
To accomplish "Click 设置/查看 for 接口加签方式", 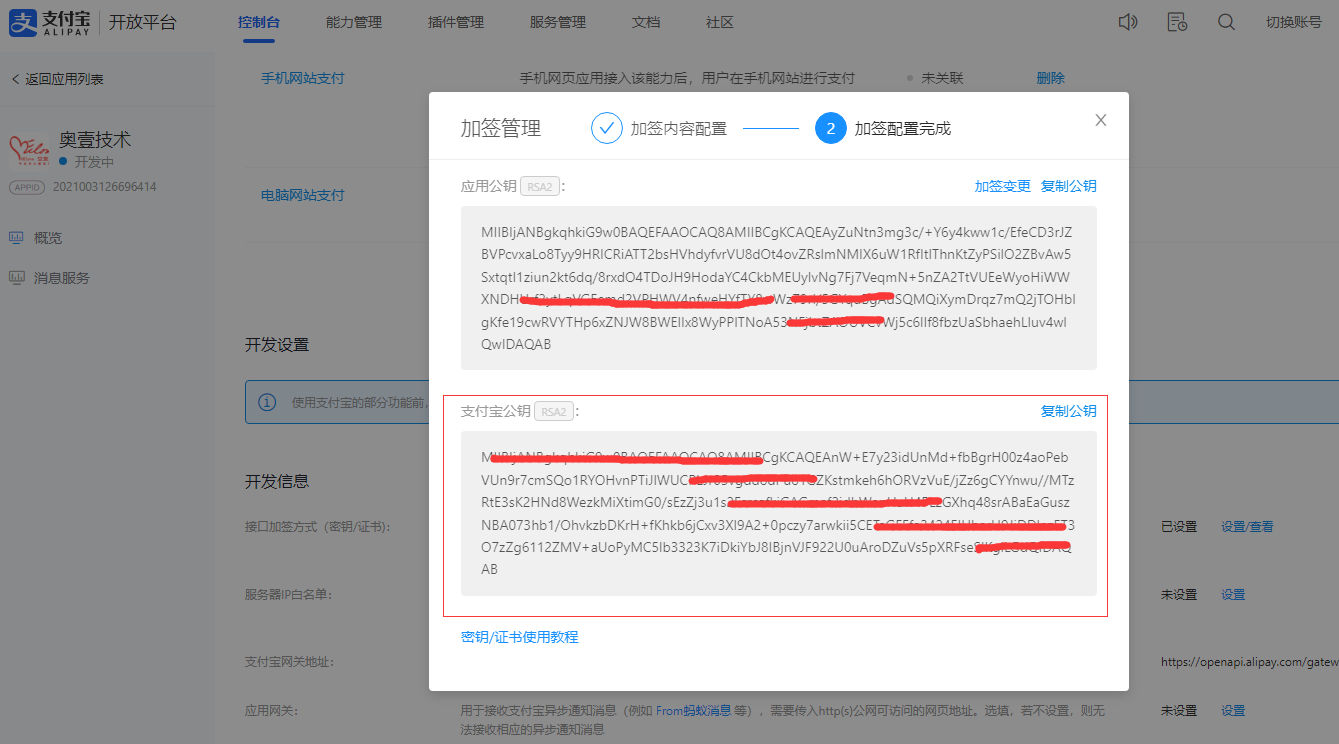I will click(x=1248, y=526).
